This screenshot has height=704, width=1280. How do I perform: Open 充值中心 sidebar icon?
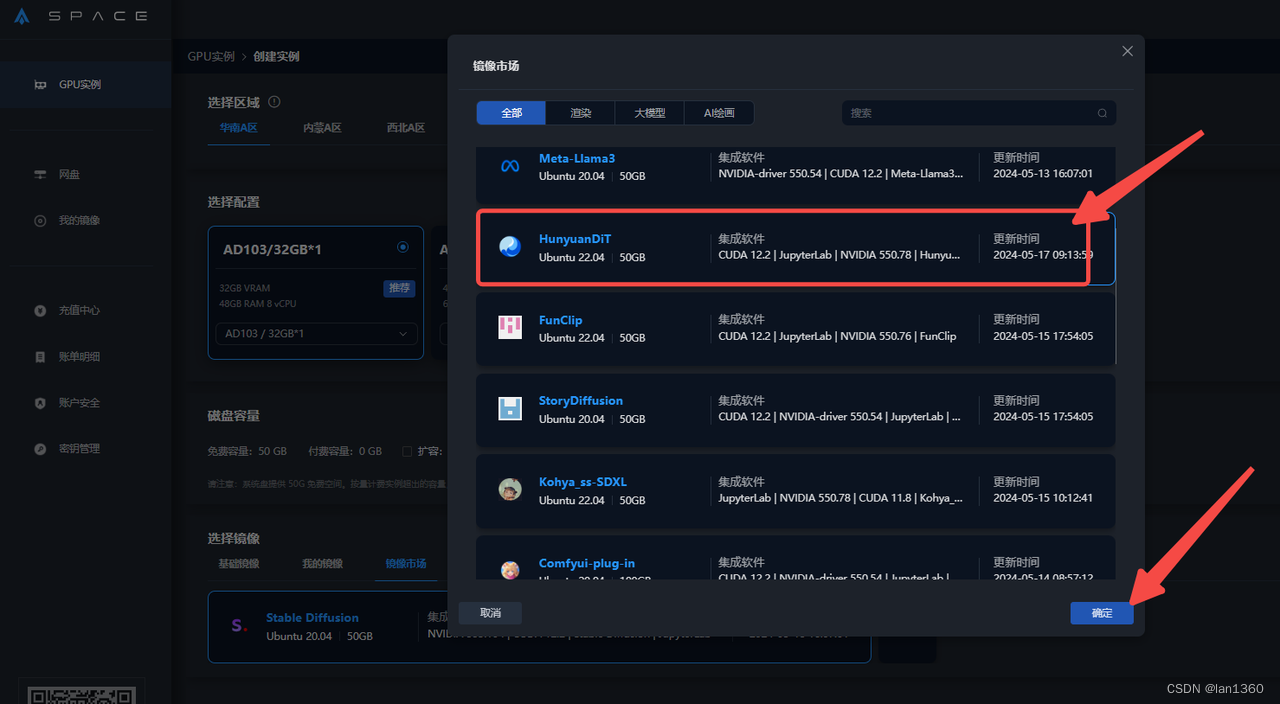pyautogui.click(x=40, y=311)
